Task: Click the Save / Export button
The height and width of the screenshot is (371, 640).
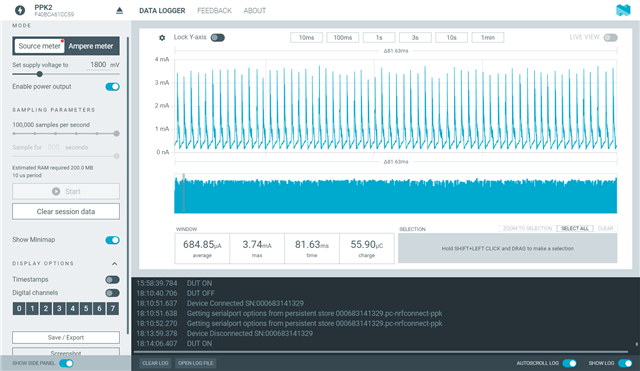Action: tap(66, 338)
